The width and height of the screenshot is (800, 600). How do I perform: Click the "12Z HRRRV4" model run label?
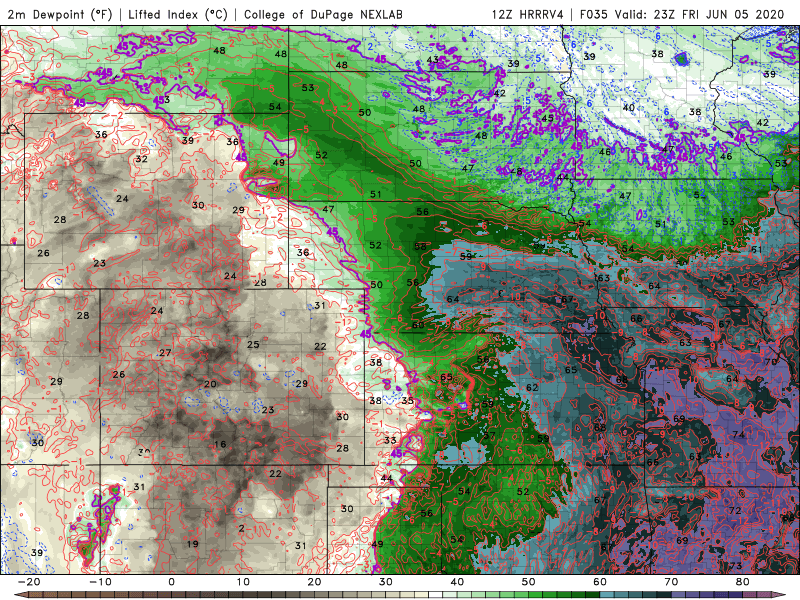(528, 14)
